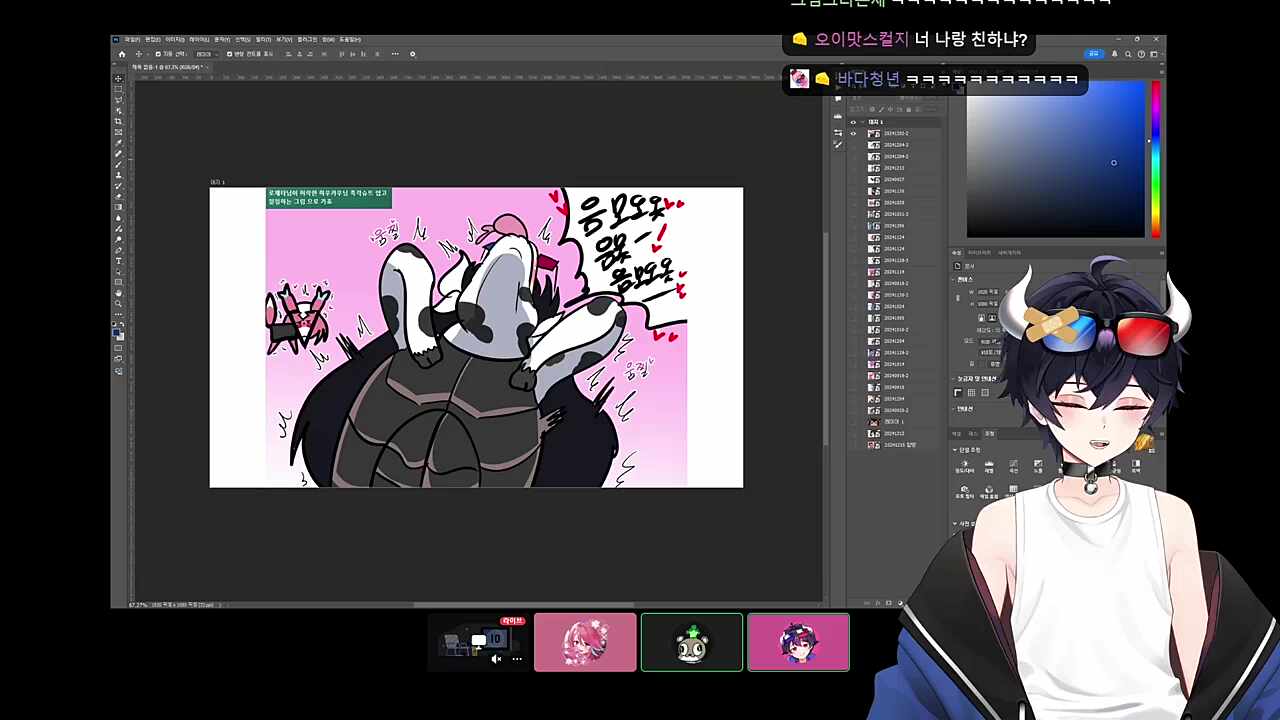Screen dimensions: 1280x720
Task: Open the Photoshop search icon
Action: click(x=1129, y=54)
